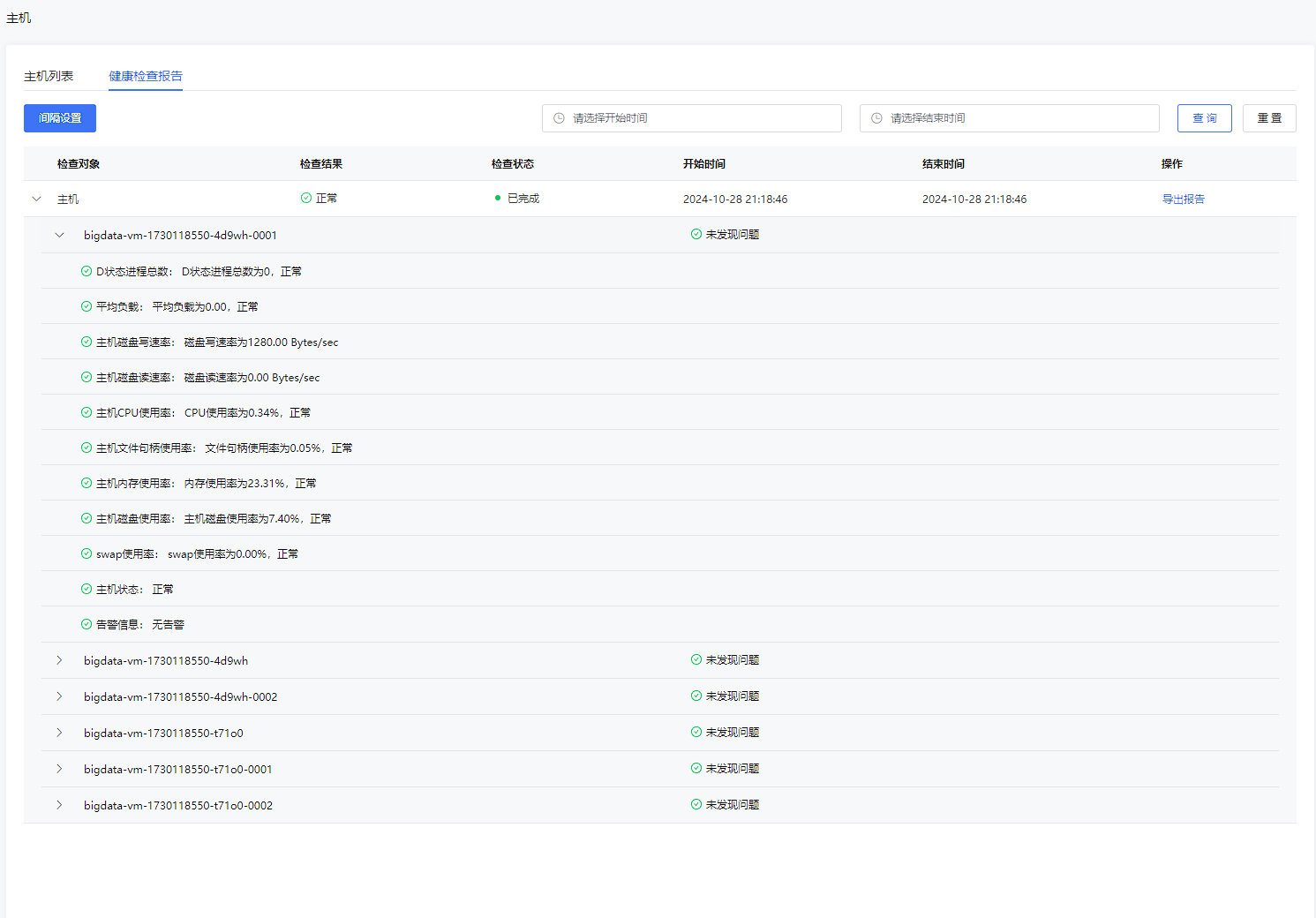Click host name bigdata-vm-1730118550-4d9wh-0001
This screenshot has width=1316, height=918.
click(x=180, y=236)
